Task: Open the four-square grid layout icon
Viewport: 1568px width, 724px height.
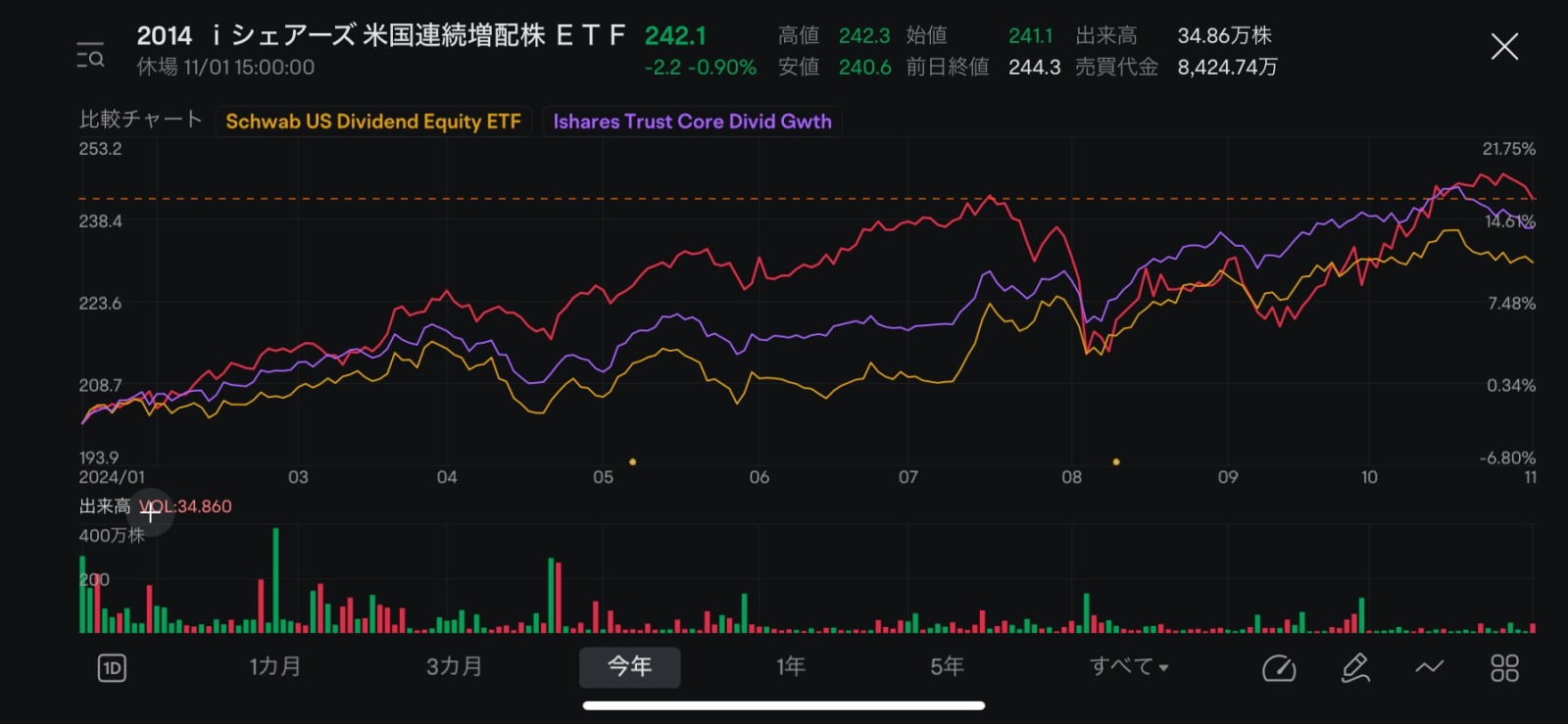Action: (1504, 668)
